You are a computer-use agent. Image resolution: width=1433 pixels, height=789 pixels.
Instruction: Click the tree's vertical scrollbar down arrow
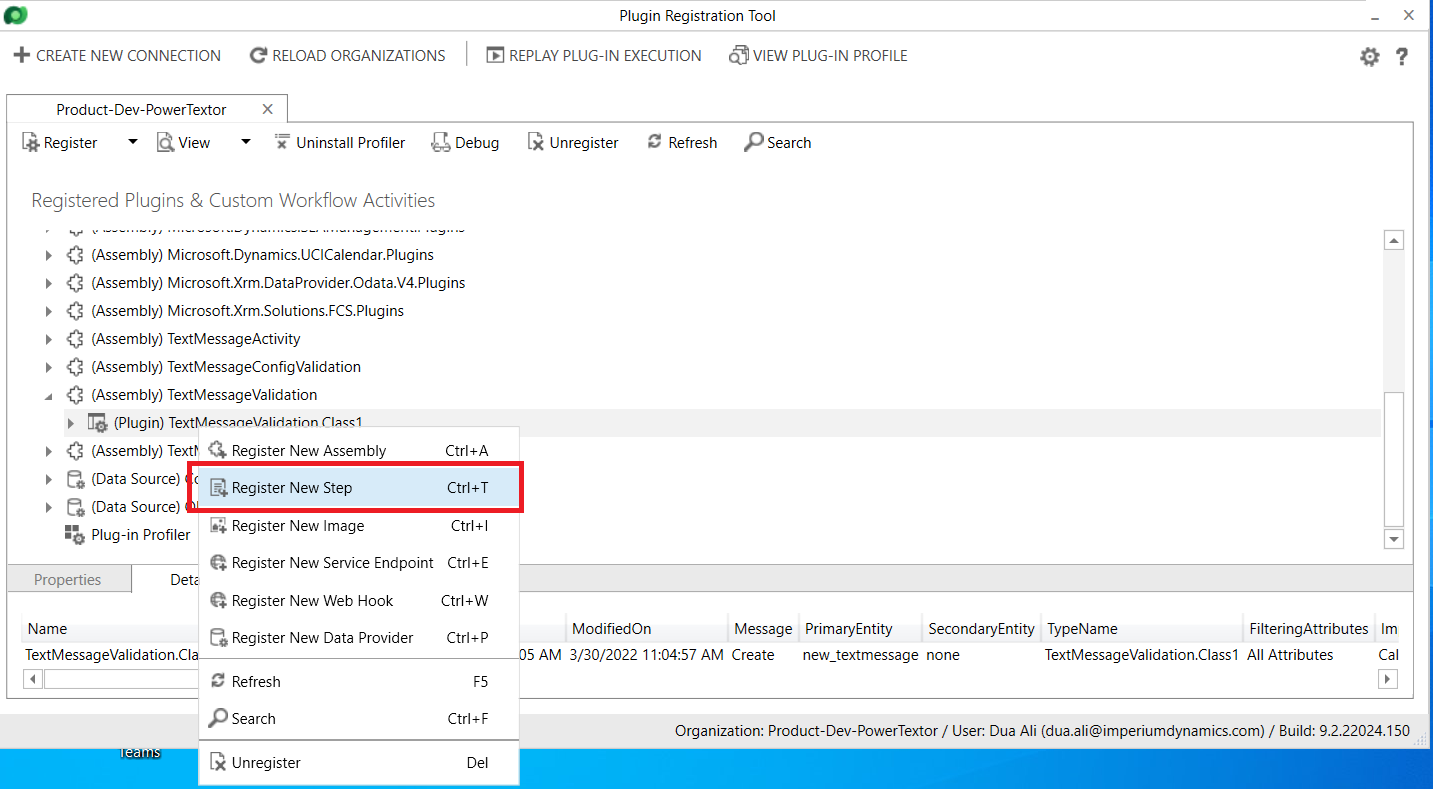tap(1394, 539)
